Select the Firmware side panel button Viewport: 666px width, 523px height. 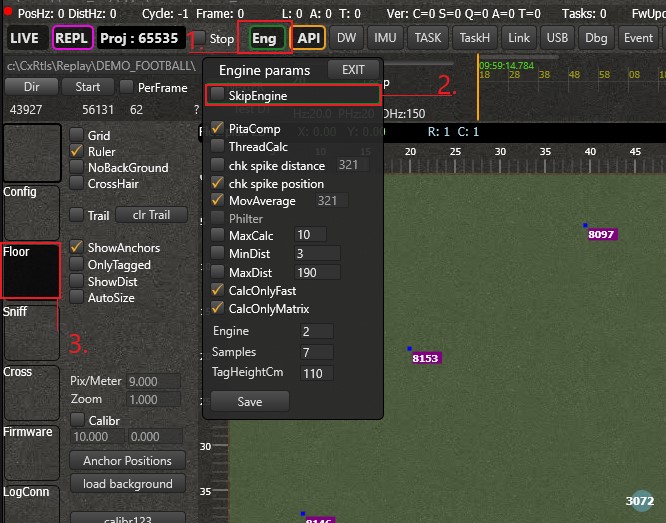pyautogui.click(x=31, y=452)
